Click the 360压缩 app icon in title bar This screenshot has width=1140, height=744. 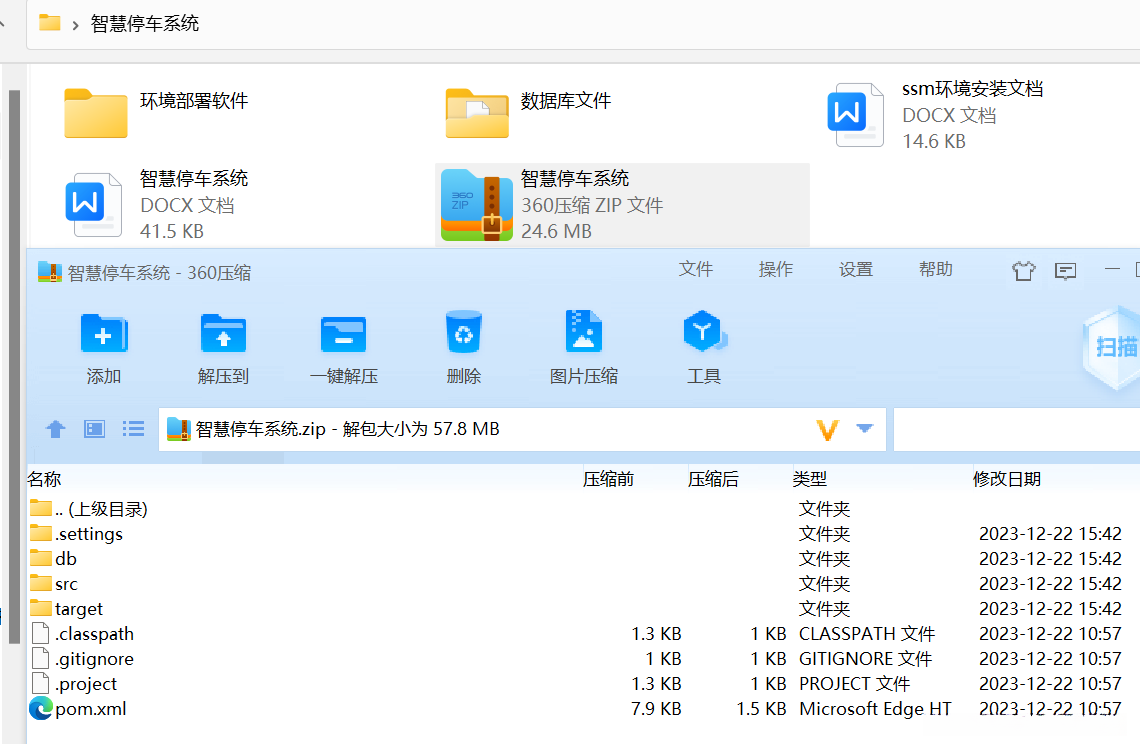tap(49, 272)
